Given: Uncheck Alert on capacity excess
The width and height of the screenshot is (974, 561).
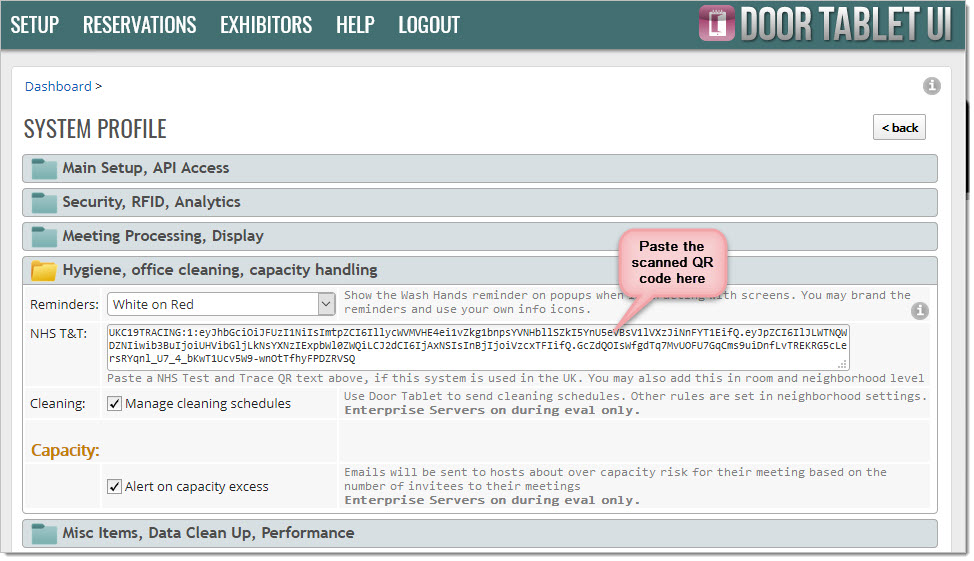Looking at the screenshot, I should [116, 487].
